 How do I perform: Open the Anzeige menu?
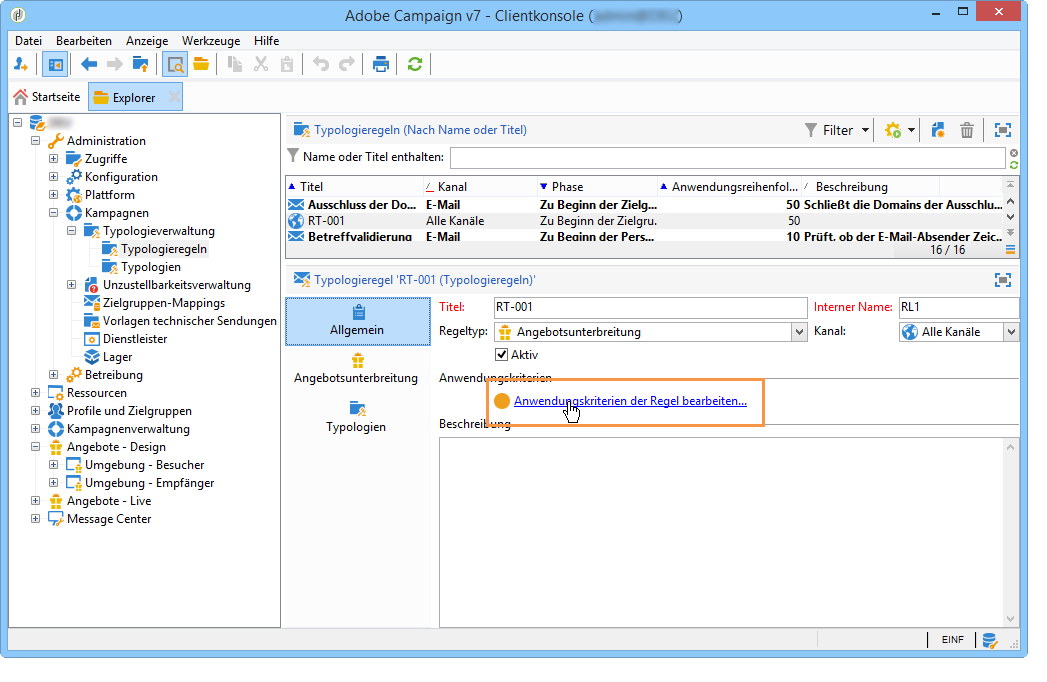pos(147,41)
